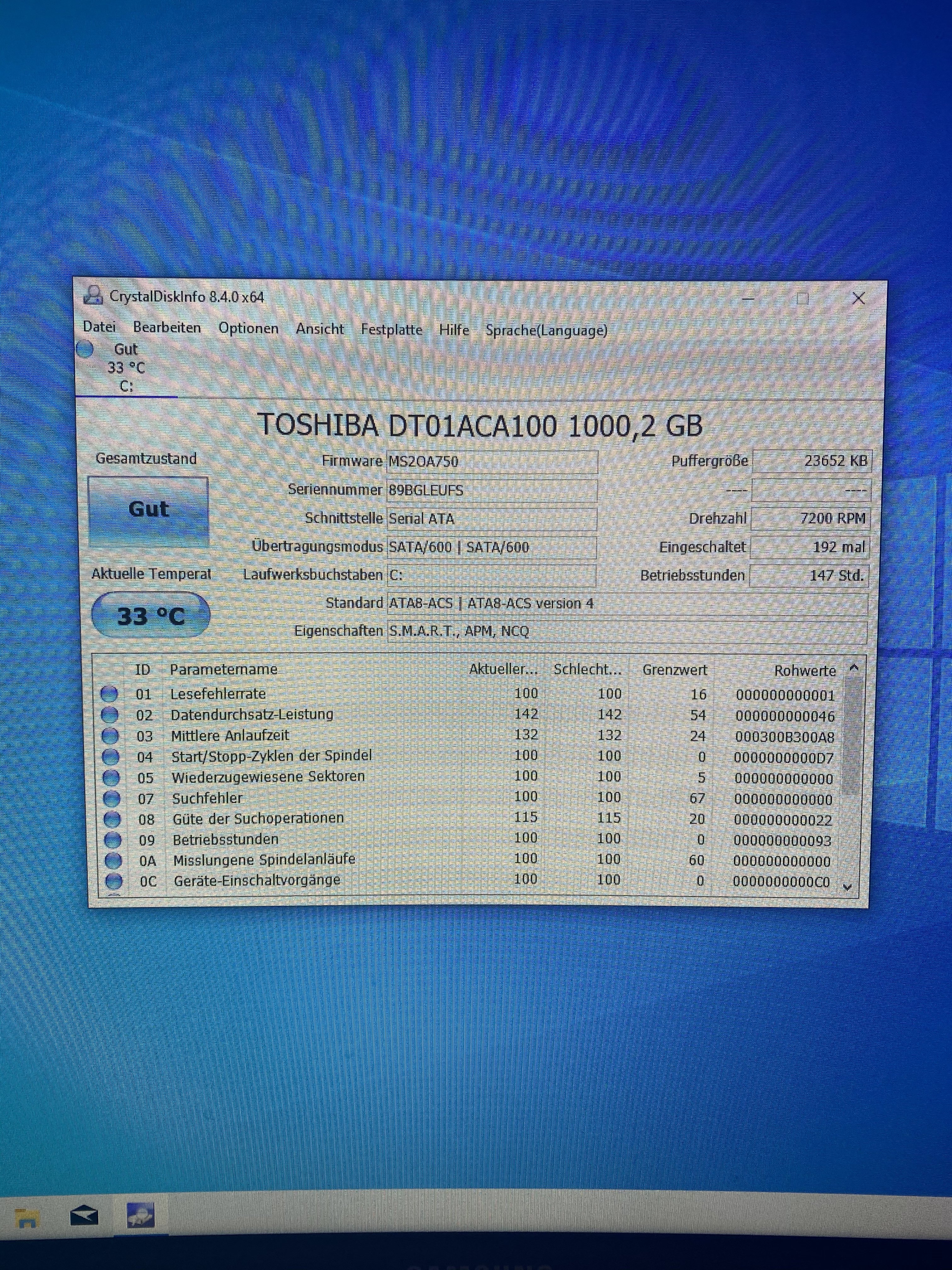Click CrystalDiskInfo icon in the taskbar
Screen dimensions: 952x1270
(141, 1216)
